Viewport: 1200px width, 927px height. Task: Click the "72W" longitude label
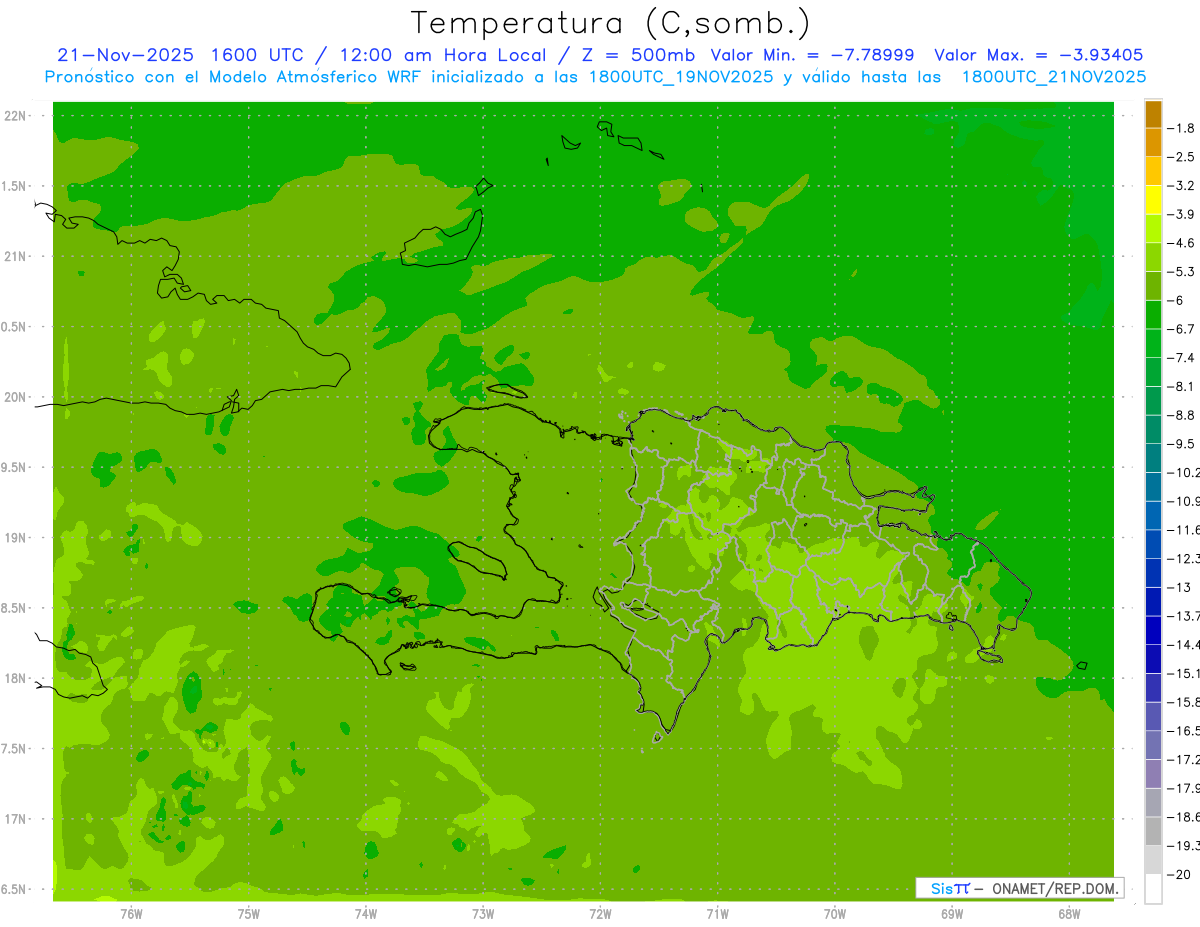[x=600, y=913]
